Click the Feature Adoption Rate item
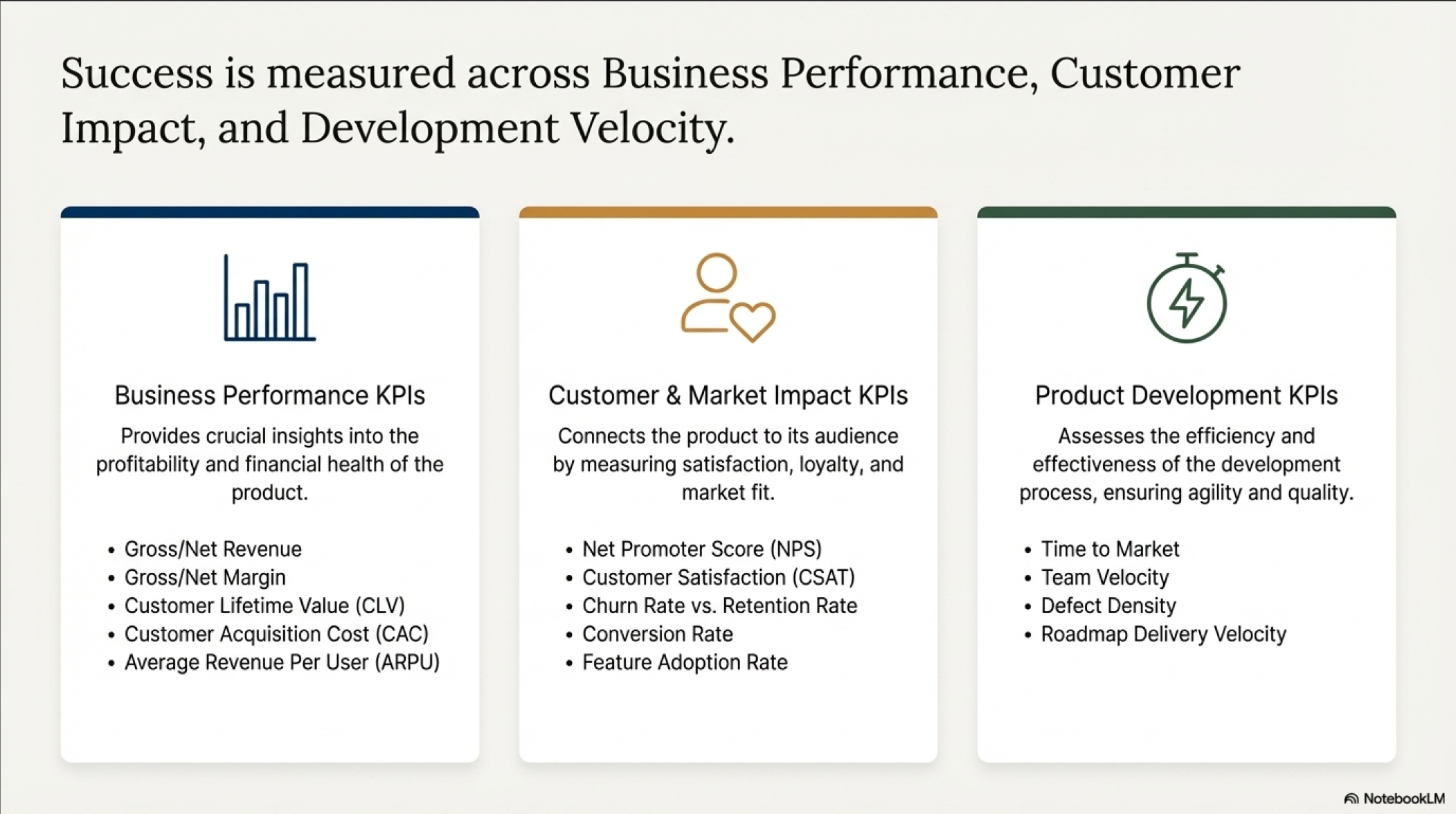Image resolution: width=1456 pixels, height=814 pixels. click(685, 662)
